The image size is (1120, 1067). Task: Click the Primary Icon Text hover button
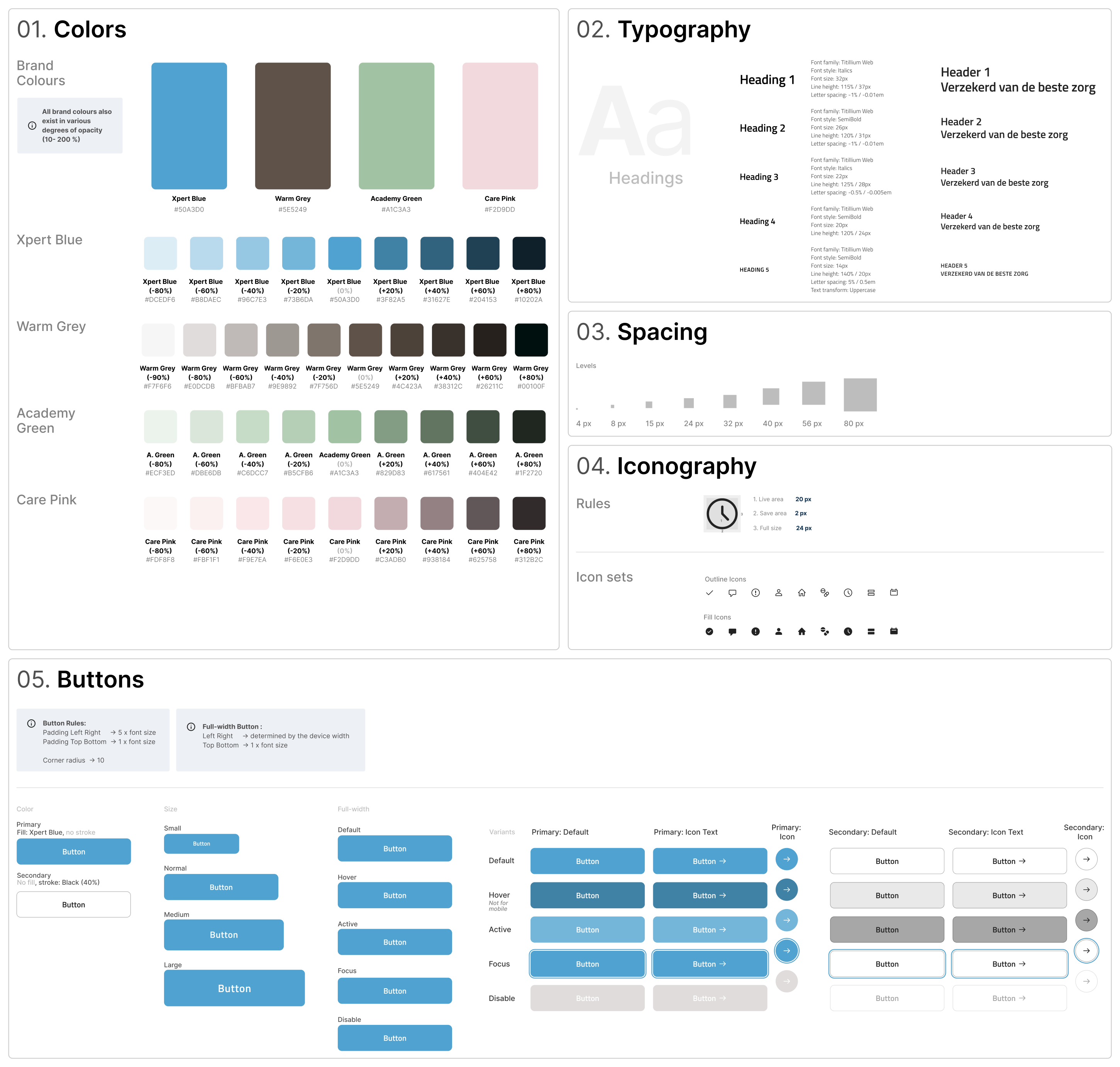(x=710, y=895)
